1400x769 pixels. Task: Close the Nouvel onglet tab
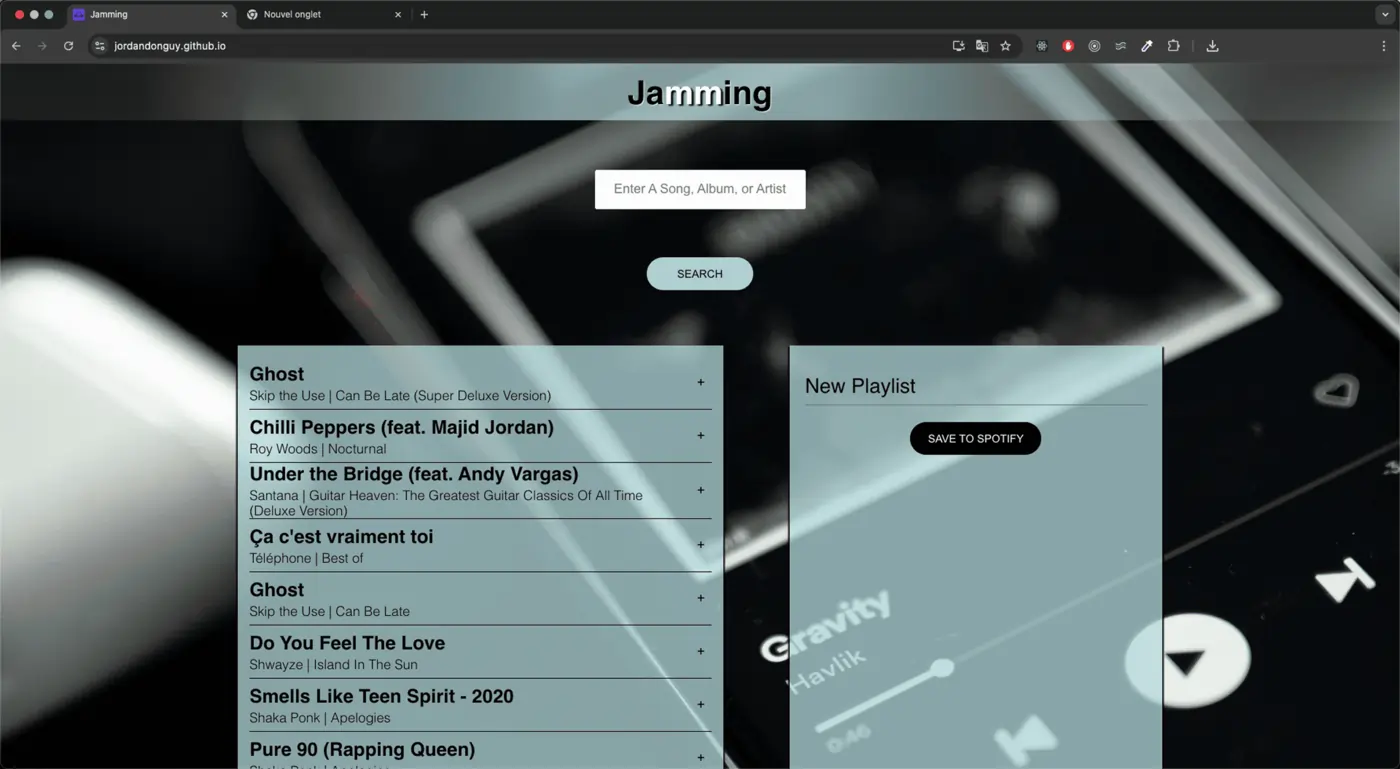tap(398, 15)
